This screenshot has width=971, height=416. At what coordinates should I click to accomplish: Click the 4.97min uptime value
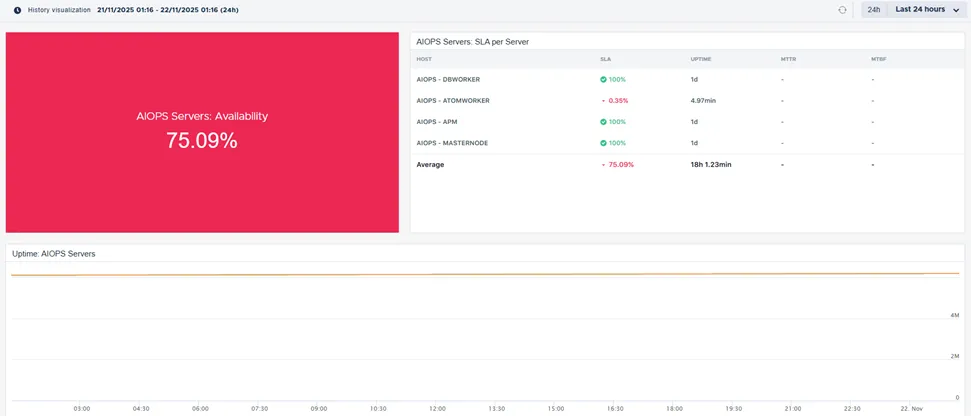[703, 101]
